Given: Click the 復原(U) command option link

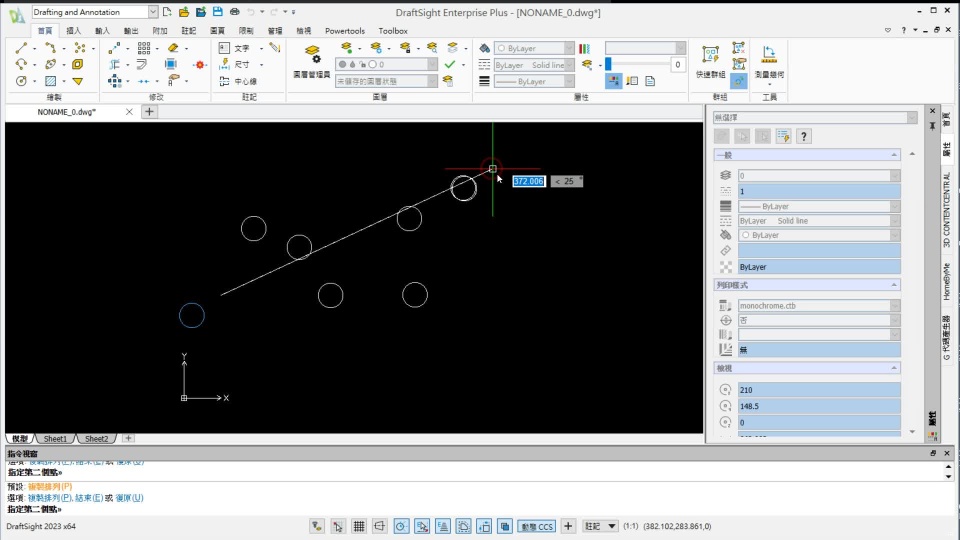Looking at the screenshot, I should pos(129,498).
